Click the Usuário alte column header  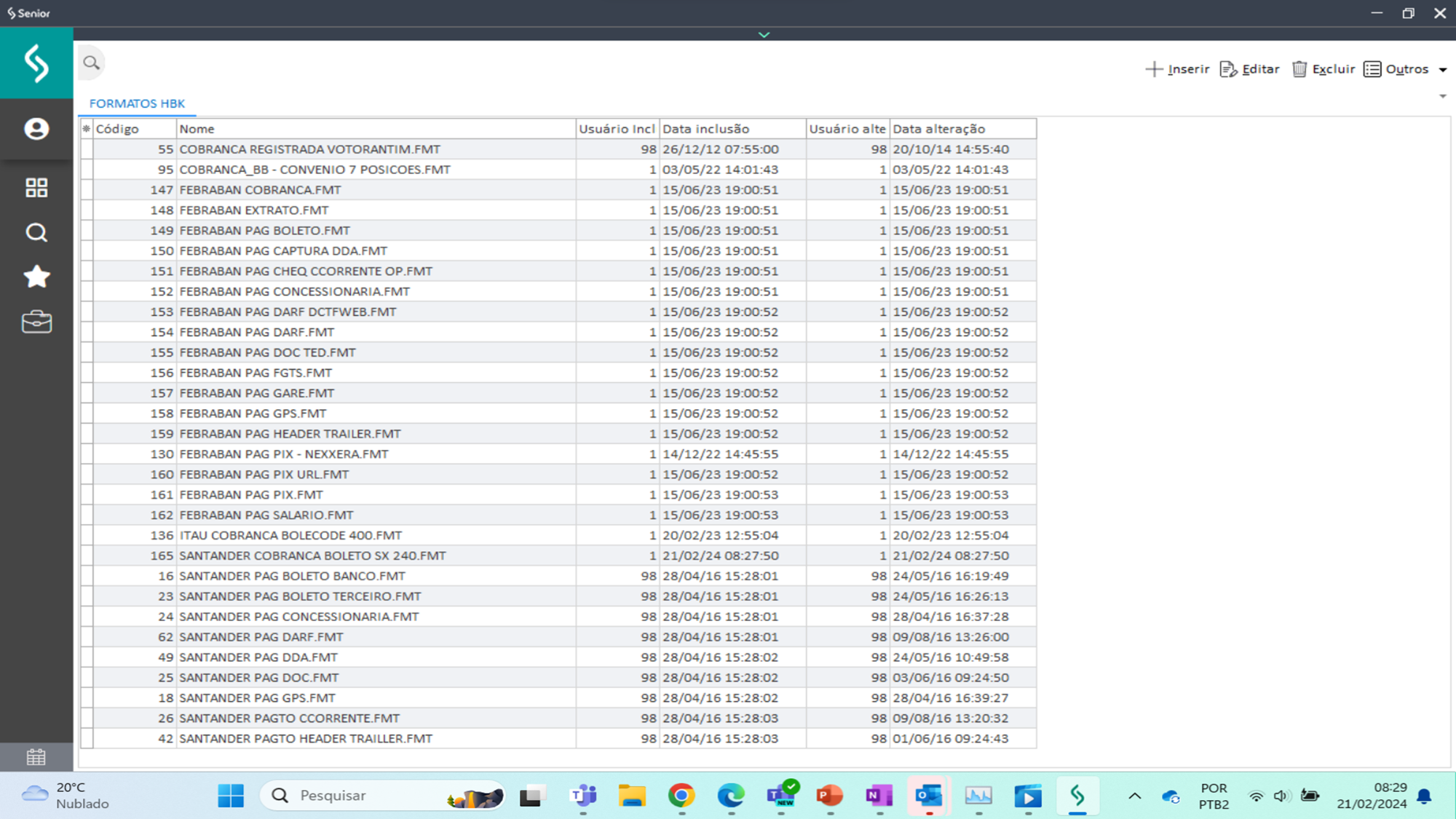(847, 129)
